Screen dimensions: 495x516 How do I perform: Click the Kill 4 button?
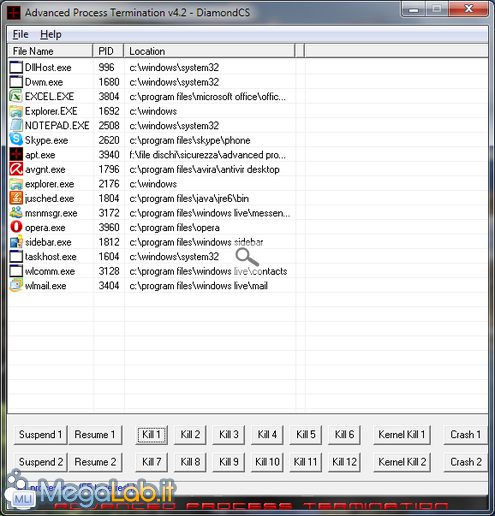(x=267, y=435)
